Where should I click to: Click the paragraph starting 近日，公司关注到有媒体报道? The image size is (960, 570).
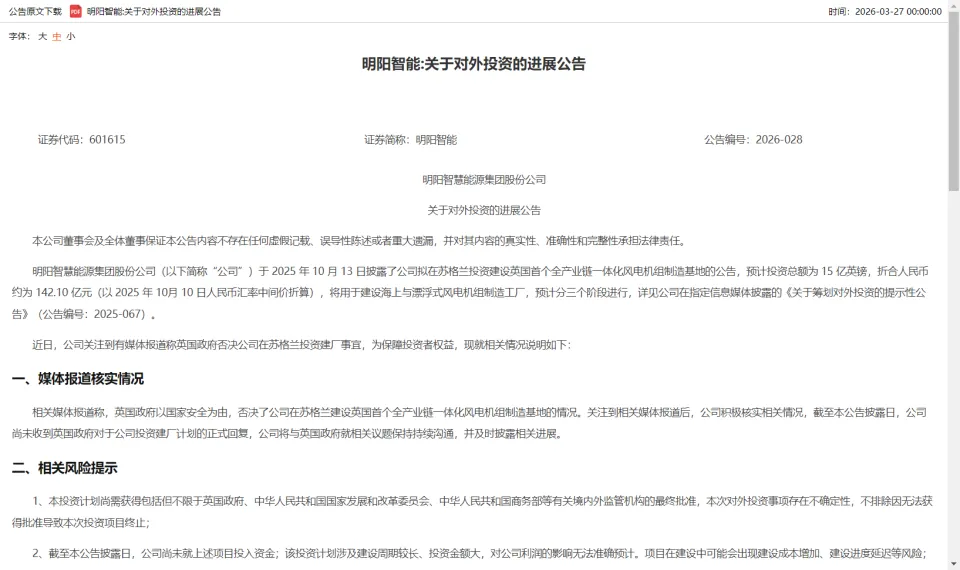301,345
